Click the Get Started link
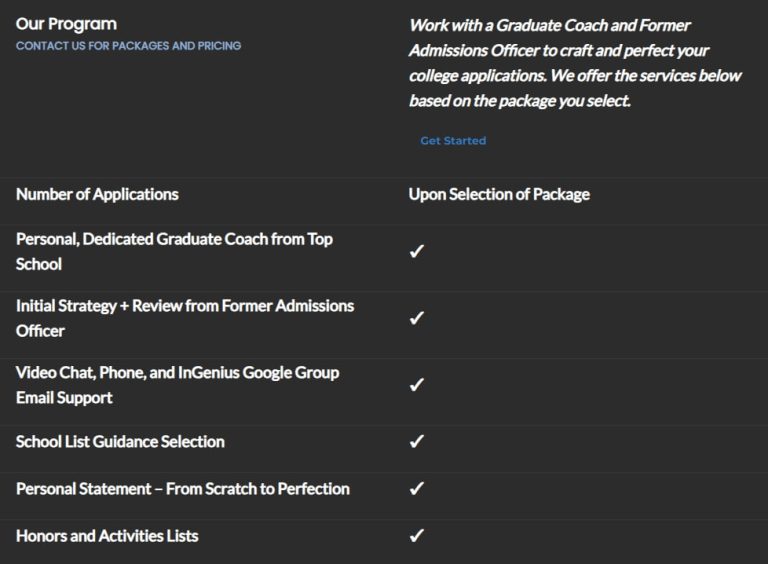This screenshot has width=768, height=564. coord(453,141)
